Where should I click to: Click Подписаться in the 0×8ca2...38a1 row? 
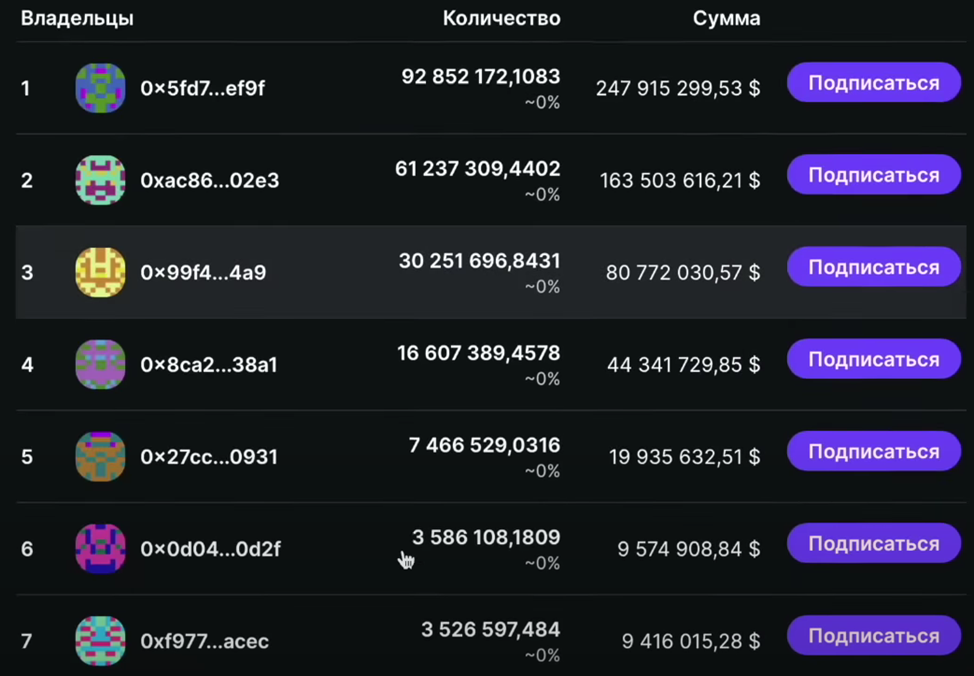874,359
